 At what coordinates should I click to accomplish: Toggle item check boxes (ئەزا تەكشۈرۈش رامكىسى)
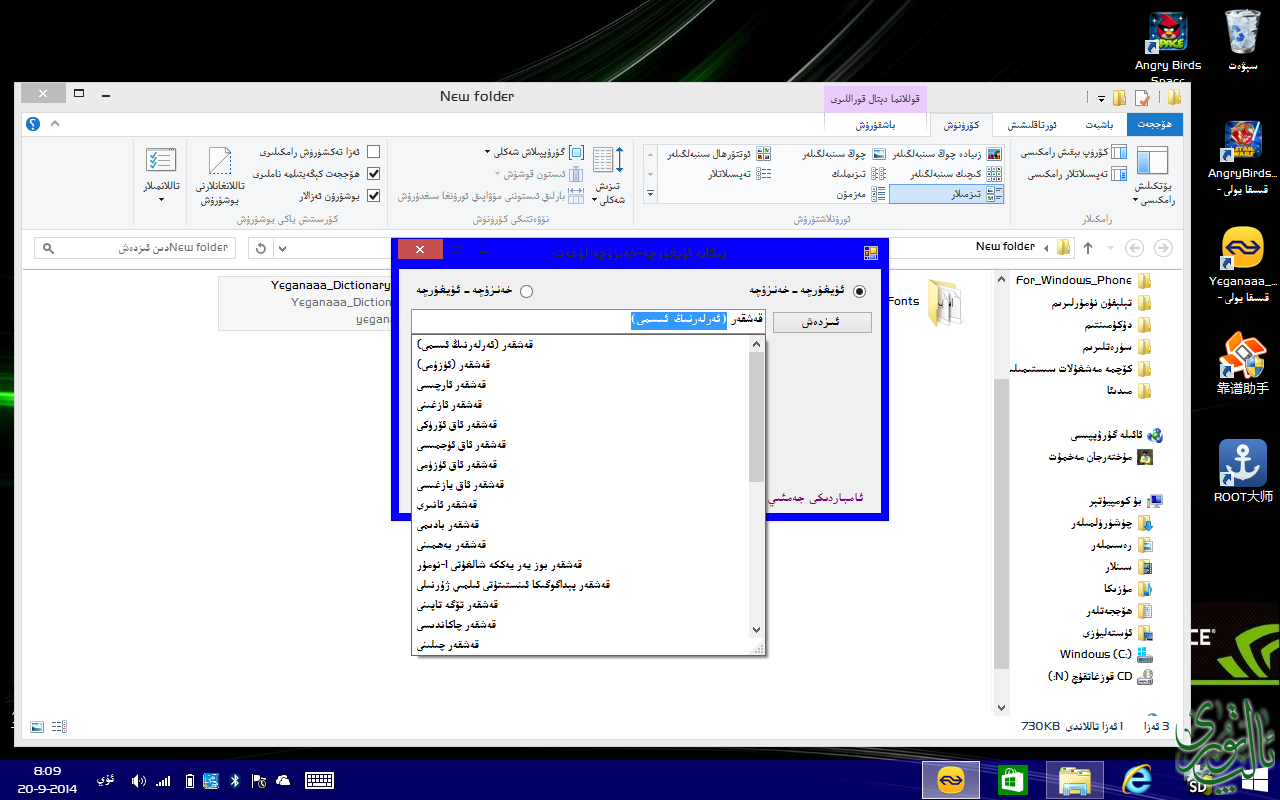(x=374, y=152)
